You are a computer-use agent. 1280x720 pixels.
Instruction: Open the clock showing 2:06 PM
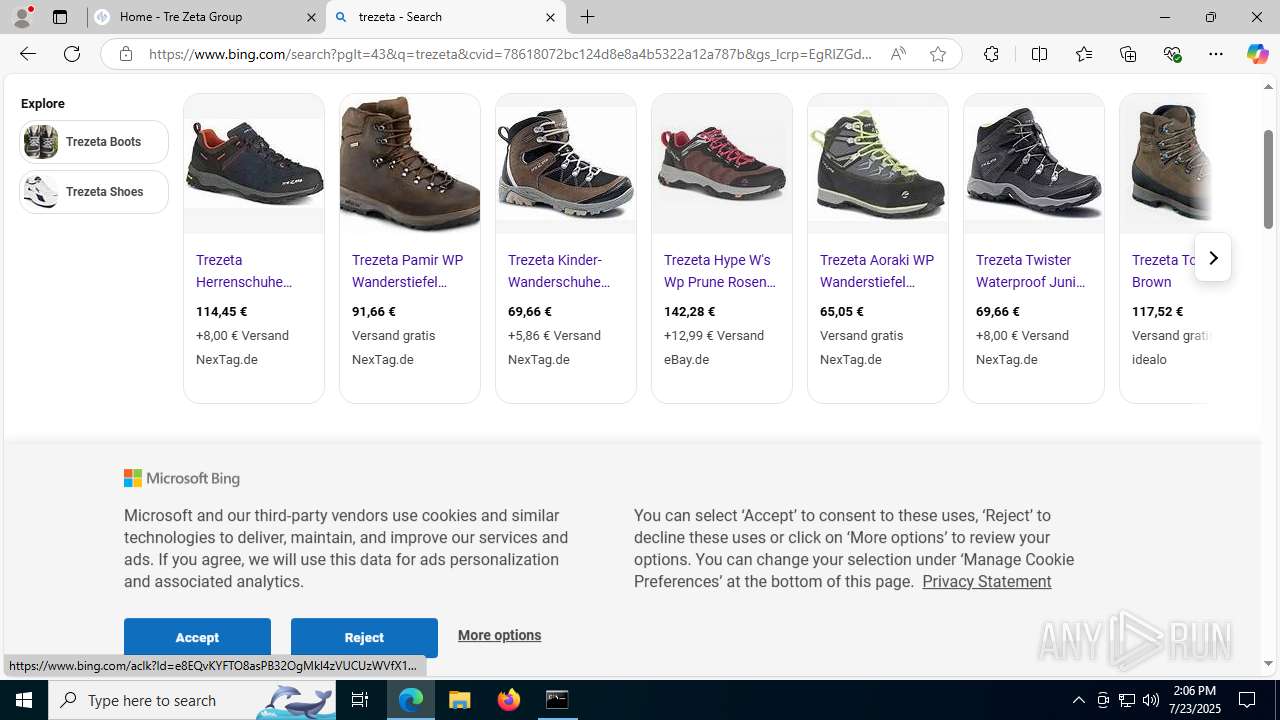pyautogui.click(x=1194, y=700)
